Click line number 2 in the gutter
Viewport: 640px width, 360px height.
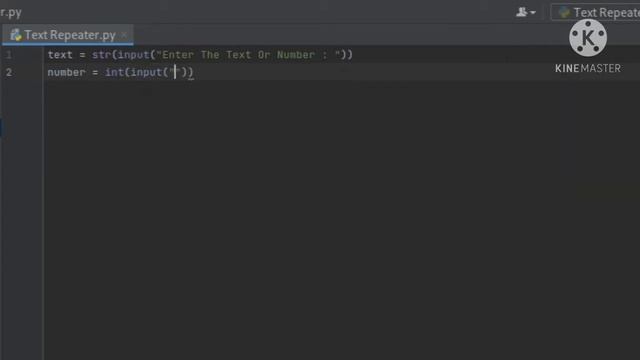click(9, 72)
